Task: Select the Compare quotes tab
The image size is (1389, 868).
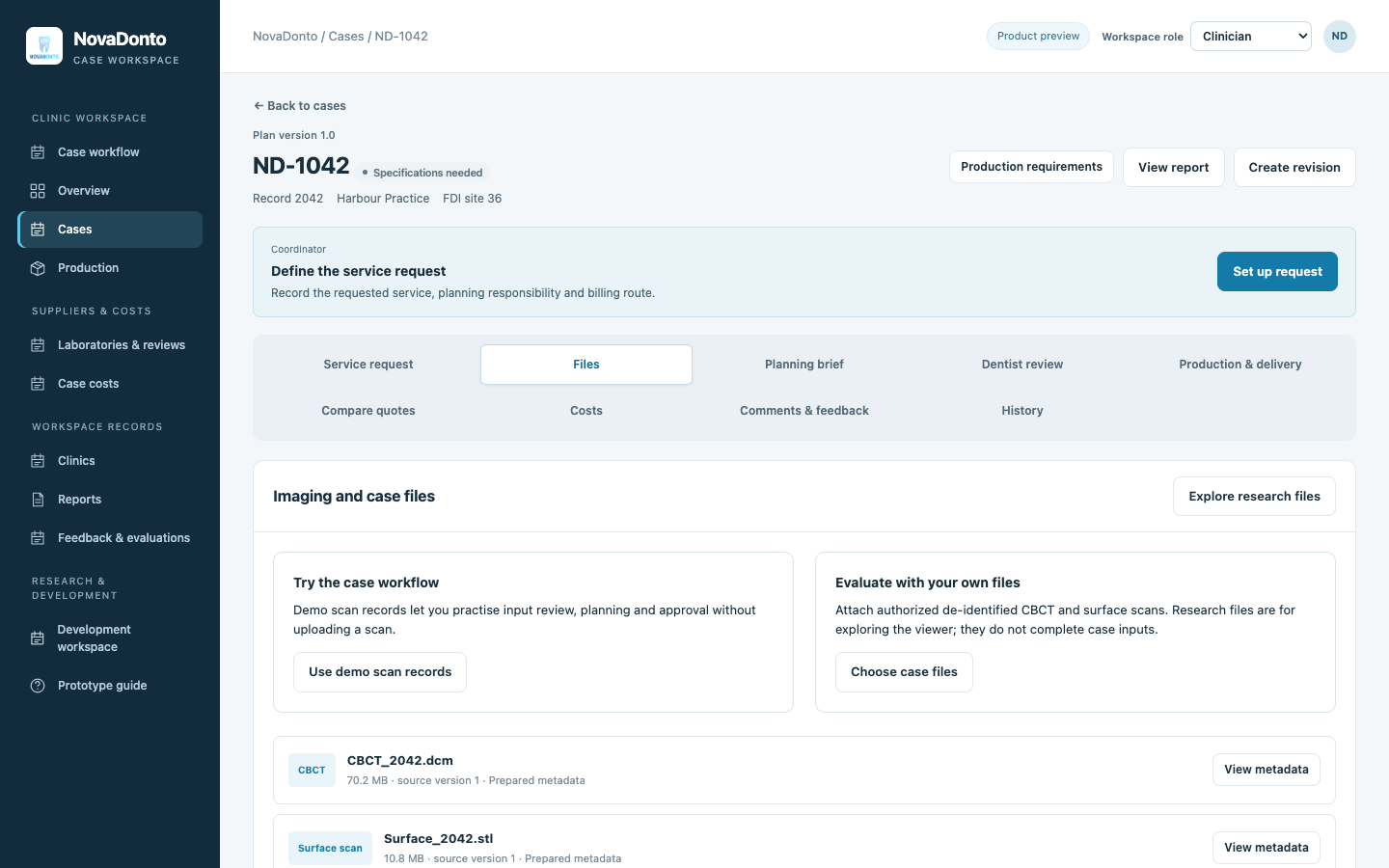Action: tap(368, 411)
